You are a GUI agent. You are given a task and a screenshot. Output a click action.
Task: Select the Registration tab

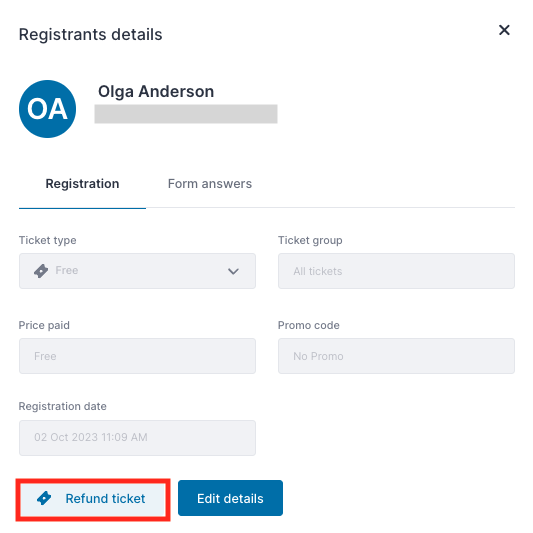coord(82,184)
